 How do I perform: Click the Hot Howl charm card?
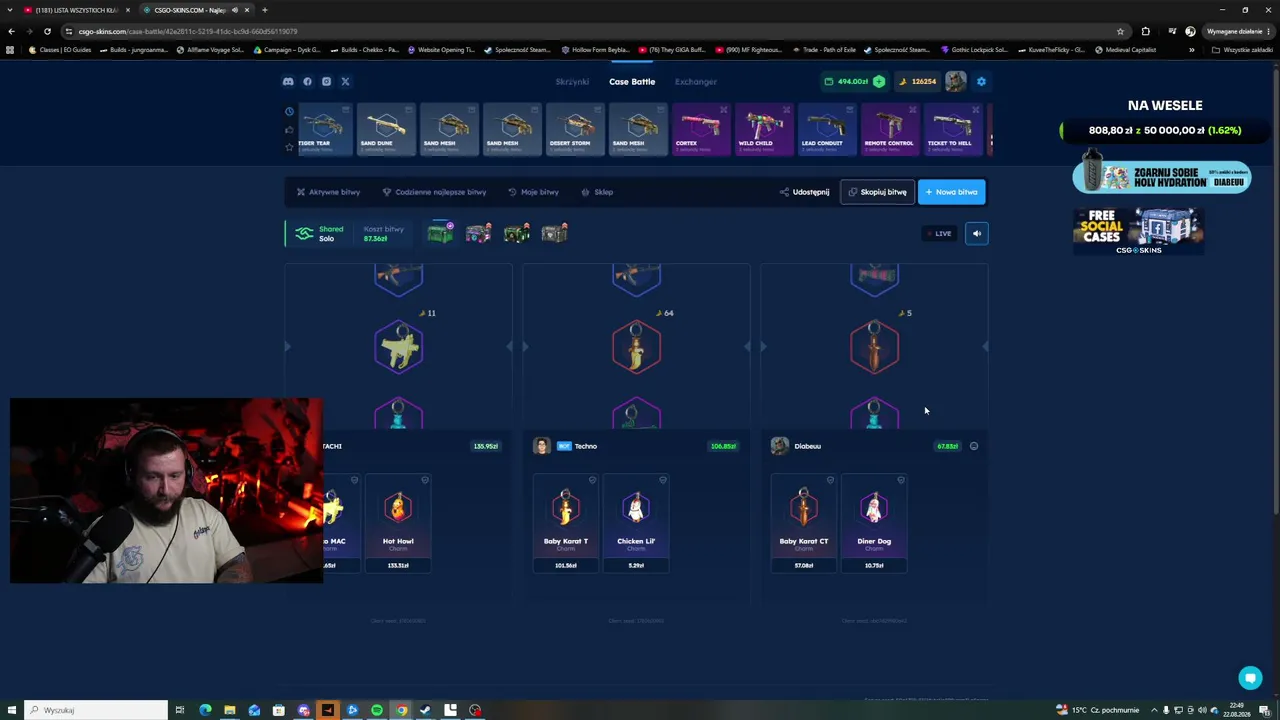pos(398,523)
